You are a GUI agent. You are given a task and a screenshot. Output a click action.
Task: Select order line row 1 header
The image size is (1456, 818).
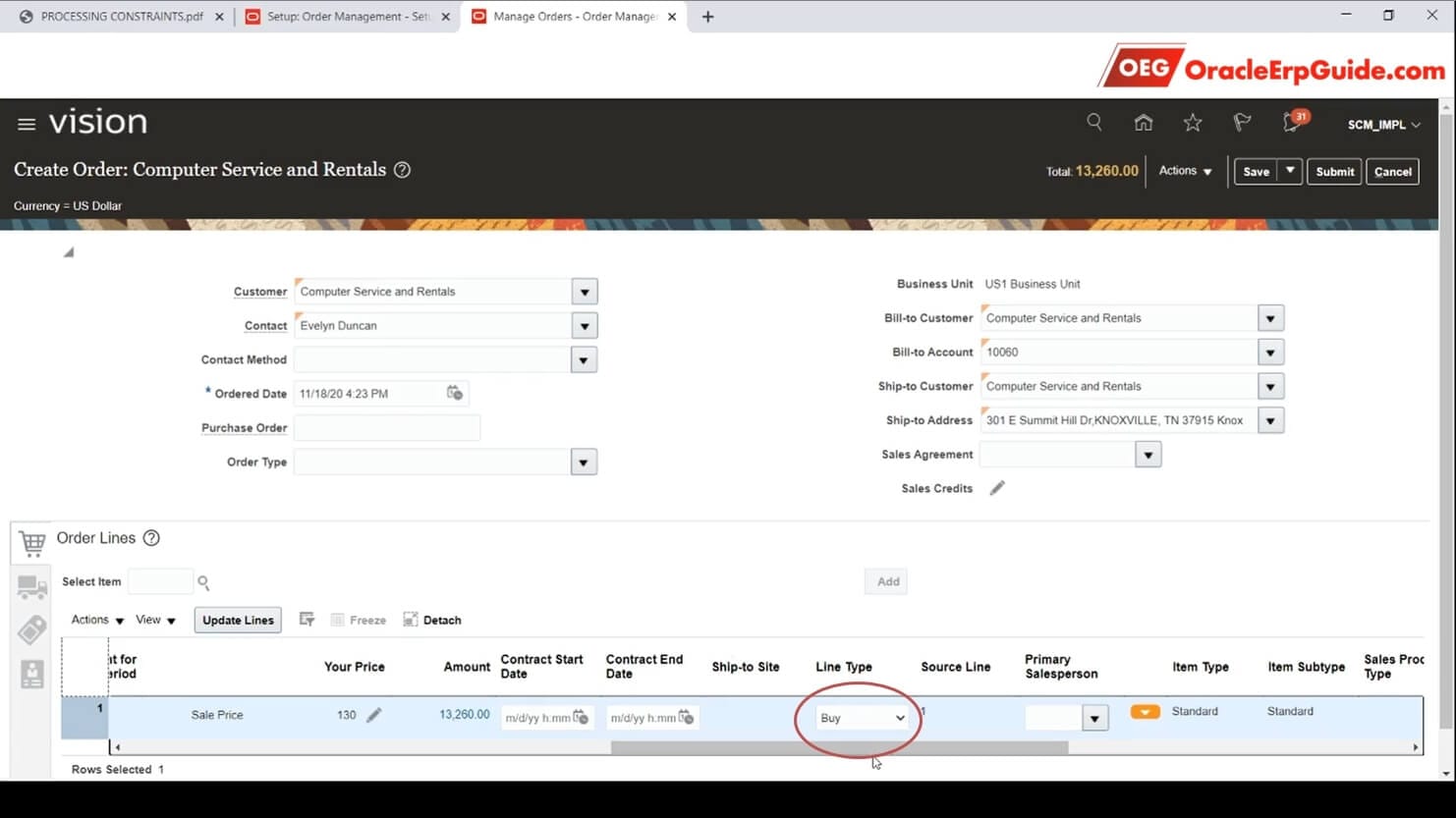point(84,717)
